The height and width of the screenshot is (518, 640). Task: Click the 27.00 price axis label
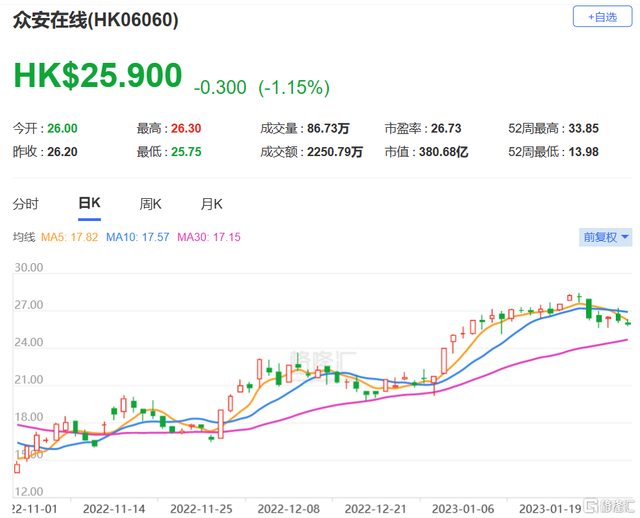coord(29,305)
